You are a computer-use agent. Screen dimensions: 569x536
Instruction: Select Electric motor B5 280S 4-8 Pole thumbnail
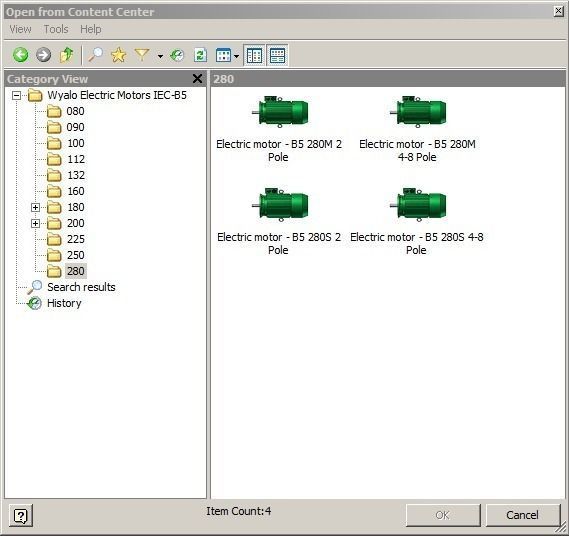418,204
